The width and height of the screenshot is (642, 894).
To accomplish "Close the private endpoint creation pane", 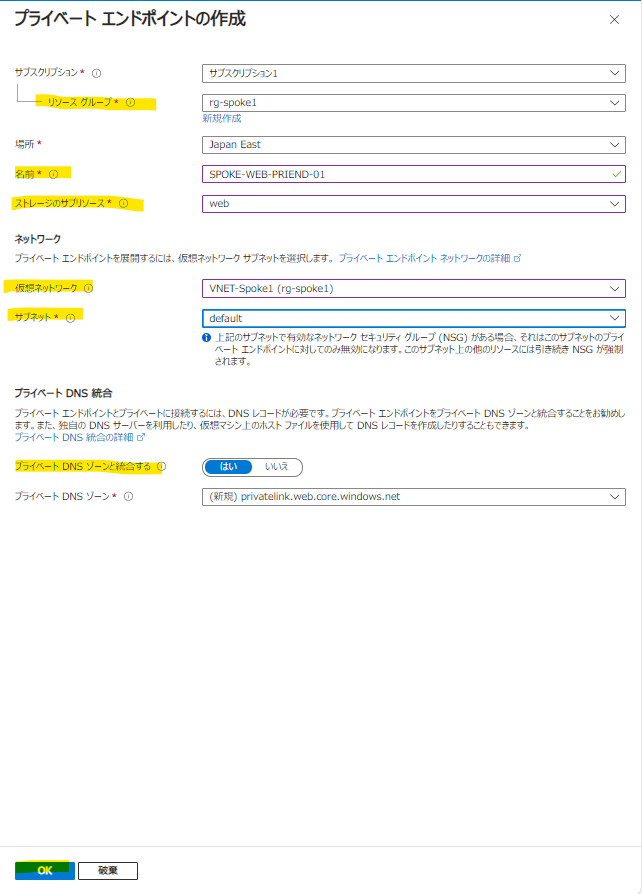I will coord(614,20).
